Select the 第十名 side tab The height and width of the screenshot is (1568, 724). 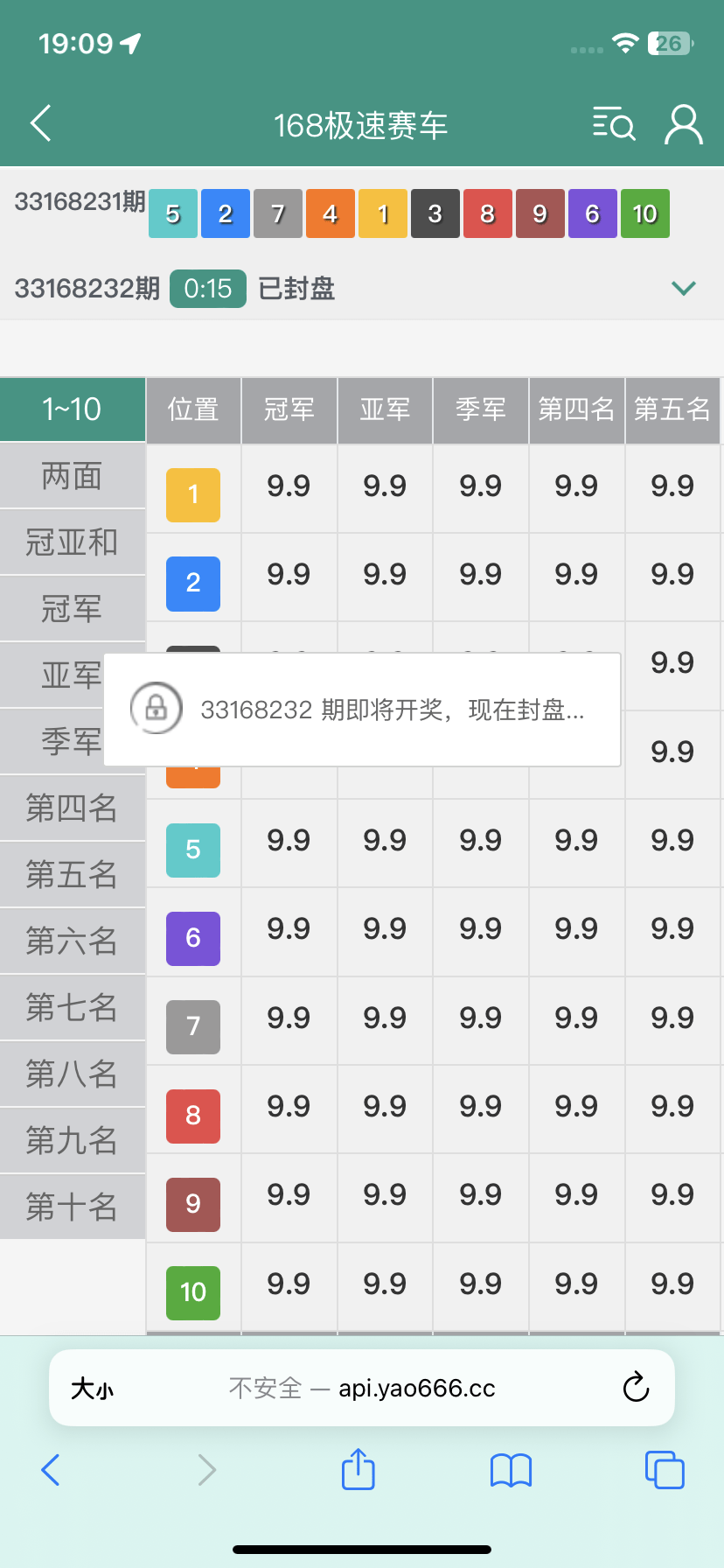coord(73,1207)
